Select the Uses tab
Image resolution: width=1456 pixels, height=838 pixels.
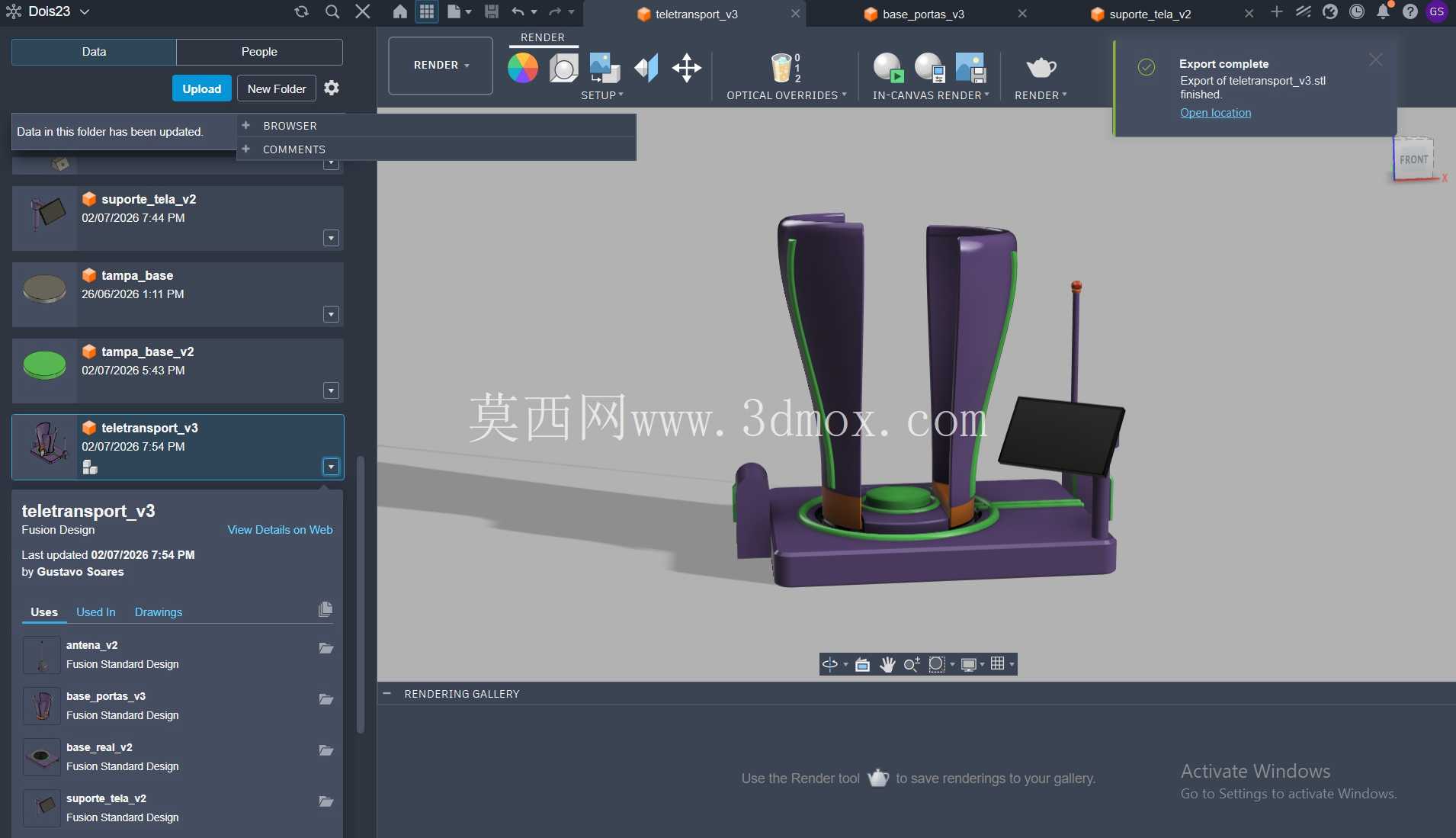(44, 612)
